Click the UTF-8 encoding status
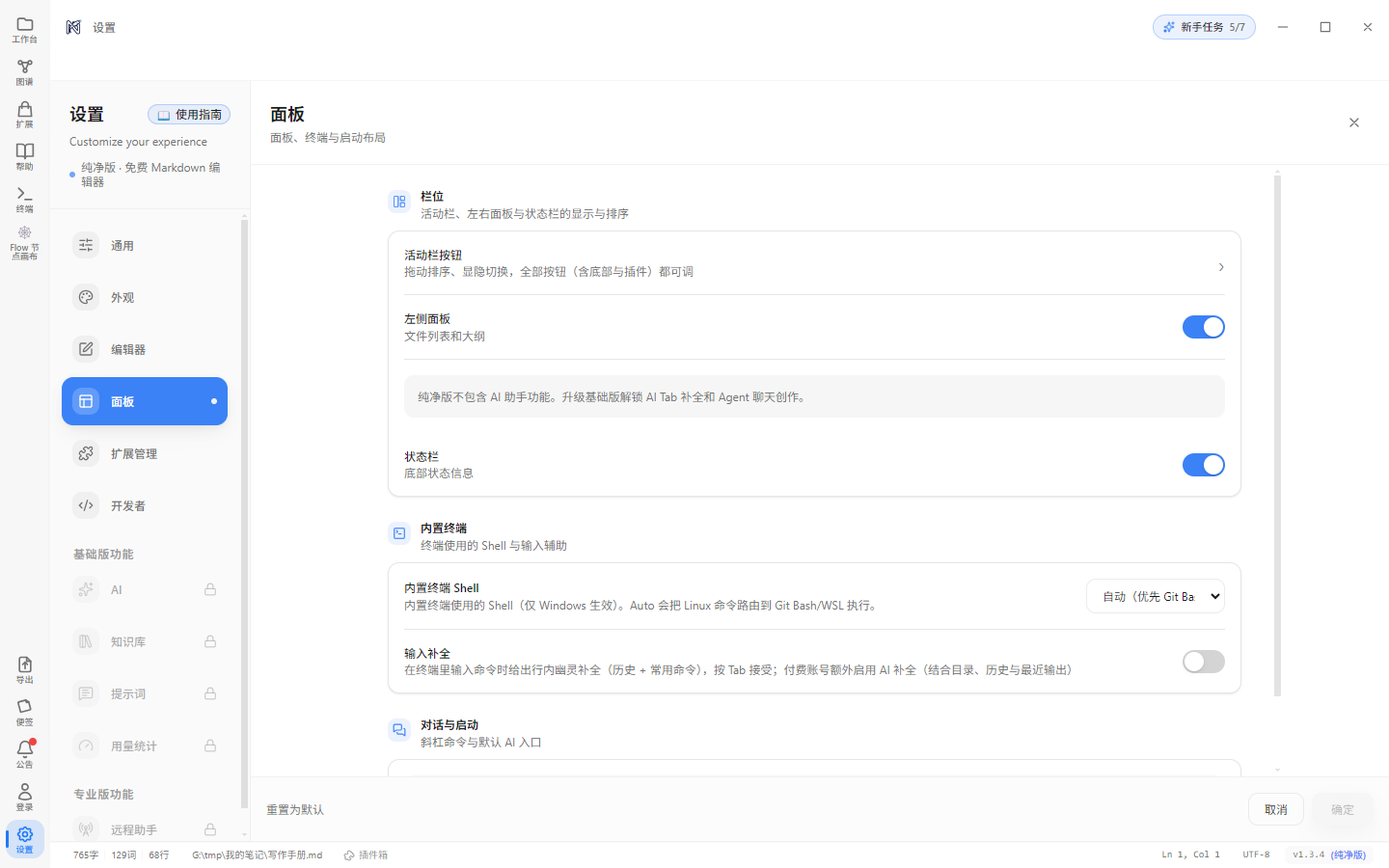This screenshot has width=1389, height=868. tap(1256, 855)
